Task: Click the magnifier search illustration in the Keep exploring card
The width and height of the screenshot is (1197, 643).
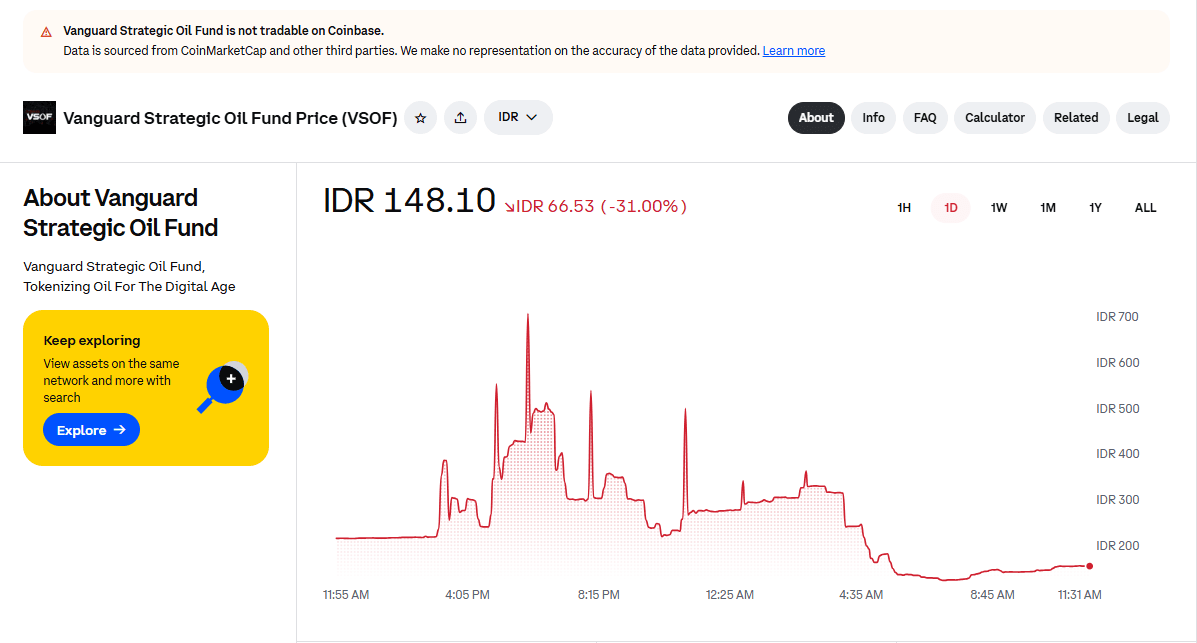Action: click(223, 387)
